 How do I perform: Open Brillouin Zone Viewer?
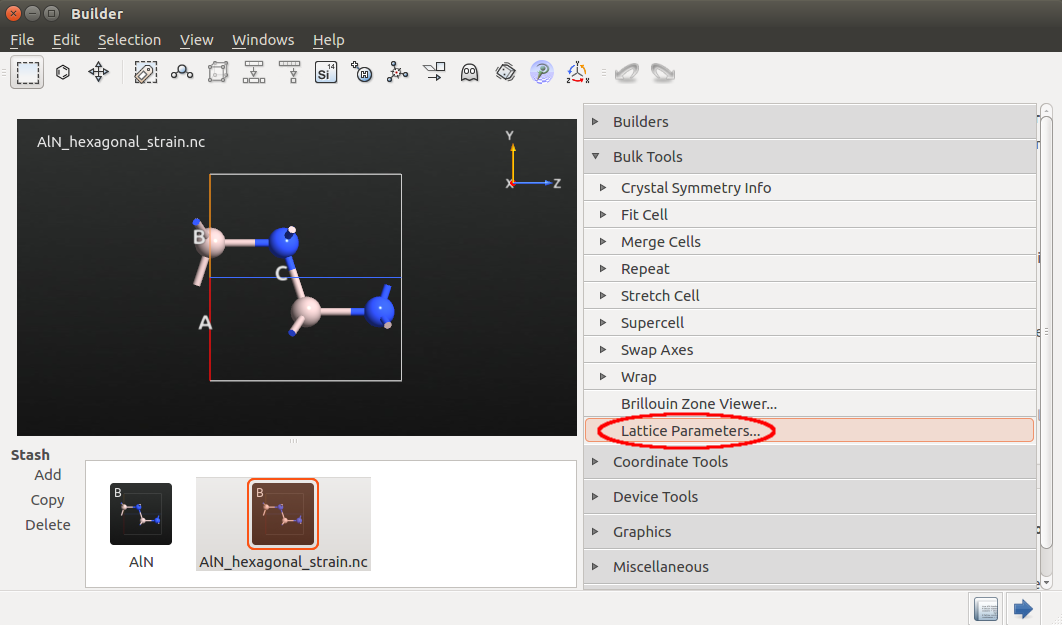(810, 404)
